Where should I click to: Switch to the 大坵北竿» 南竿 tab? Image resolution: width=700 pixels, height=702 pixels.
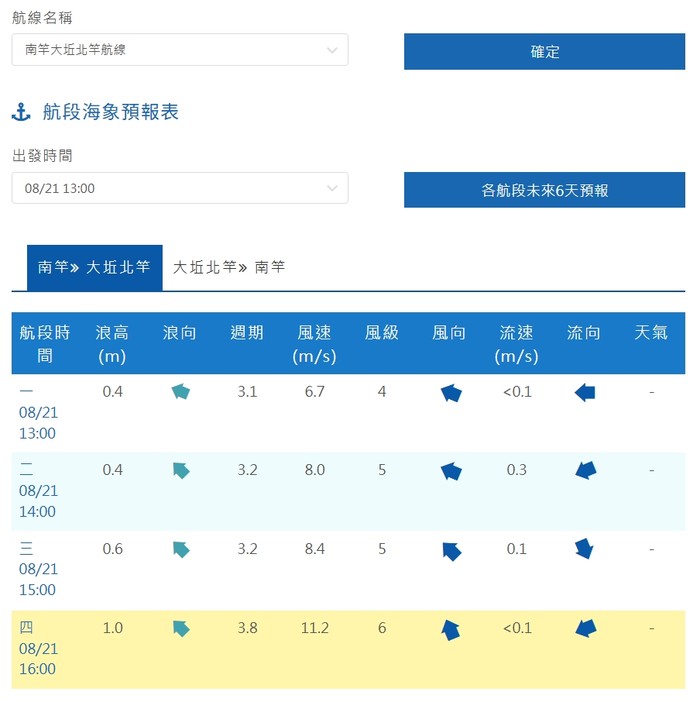point(229,268)
